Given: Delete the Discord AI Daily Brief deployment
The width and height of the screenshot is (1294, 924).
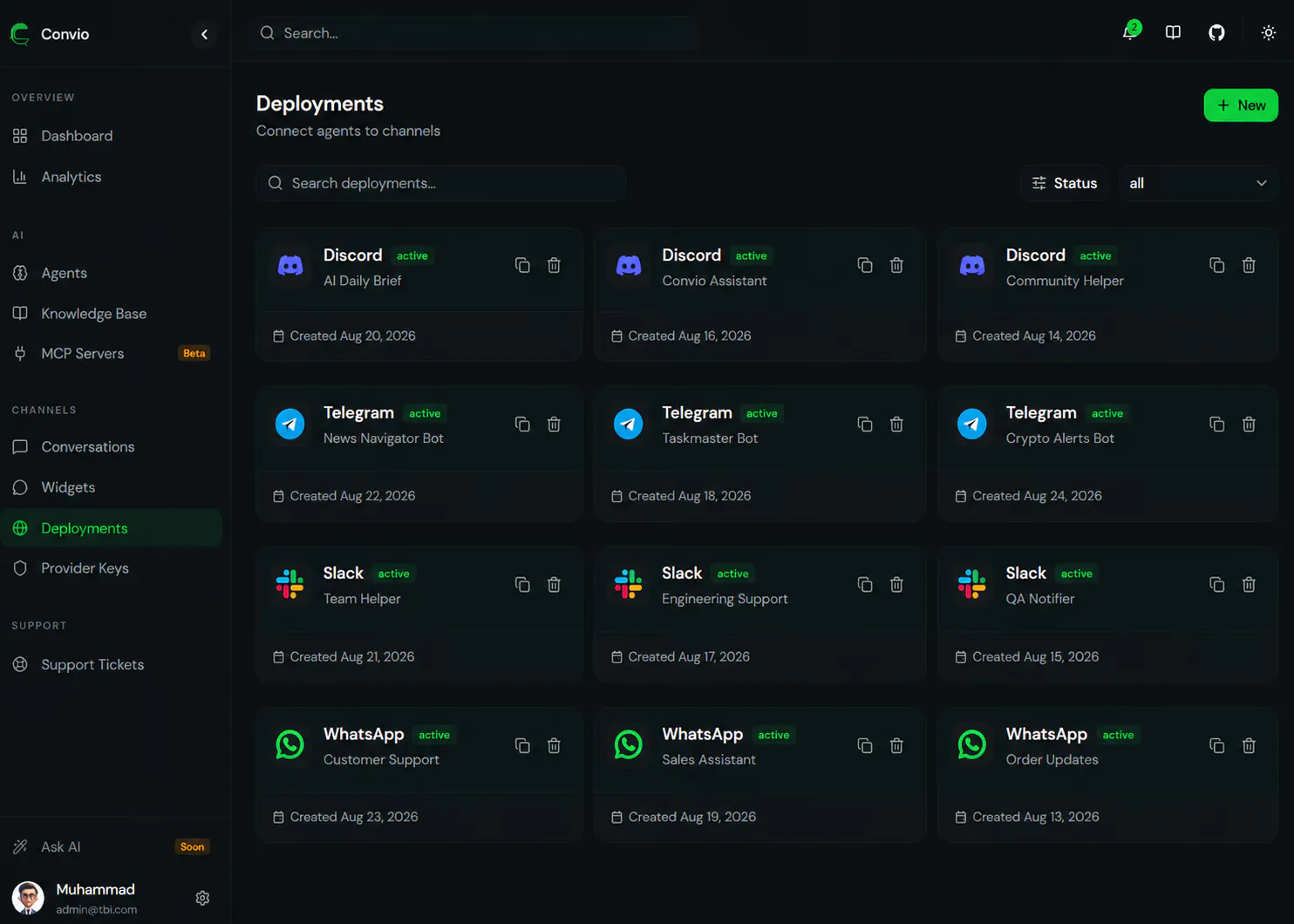Looking at the screenshot, I should tap(554, 265).
